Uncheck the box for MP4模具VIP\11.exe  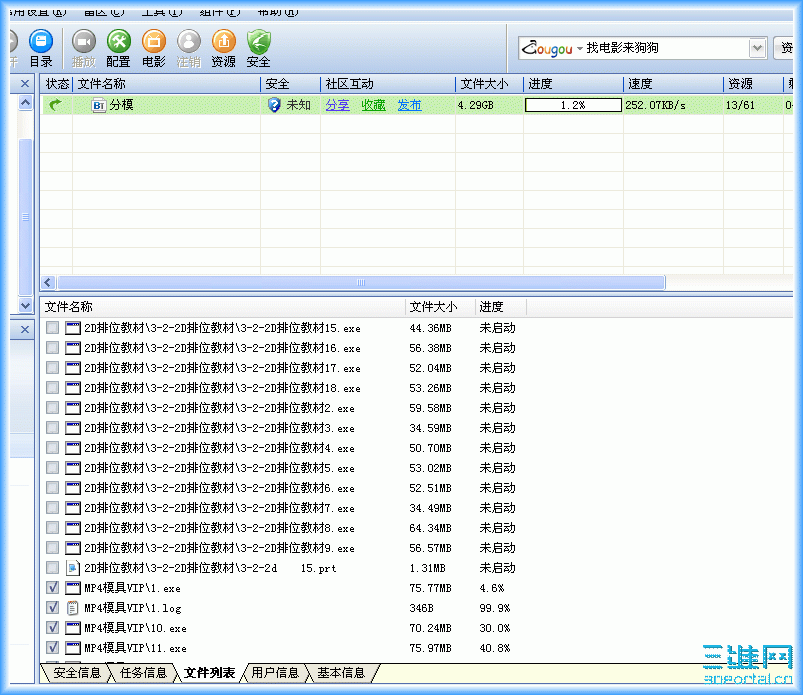pyautogui.click(x=52, y=647)
